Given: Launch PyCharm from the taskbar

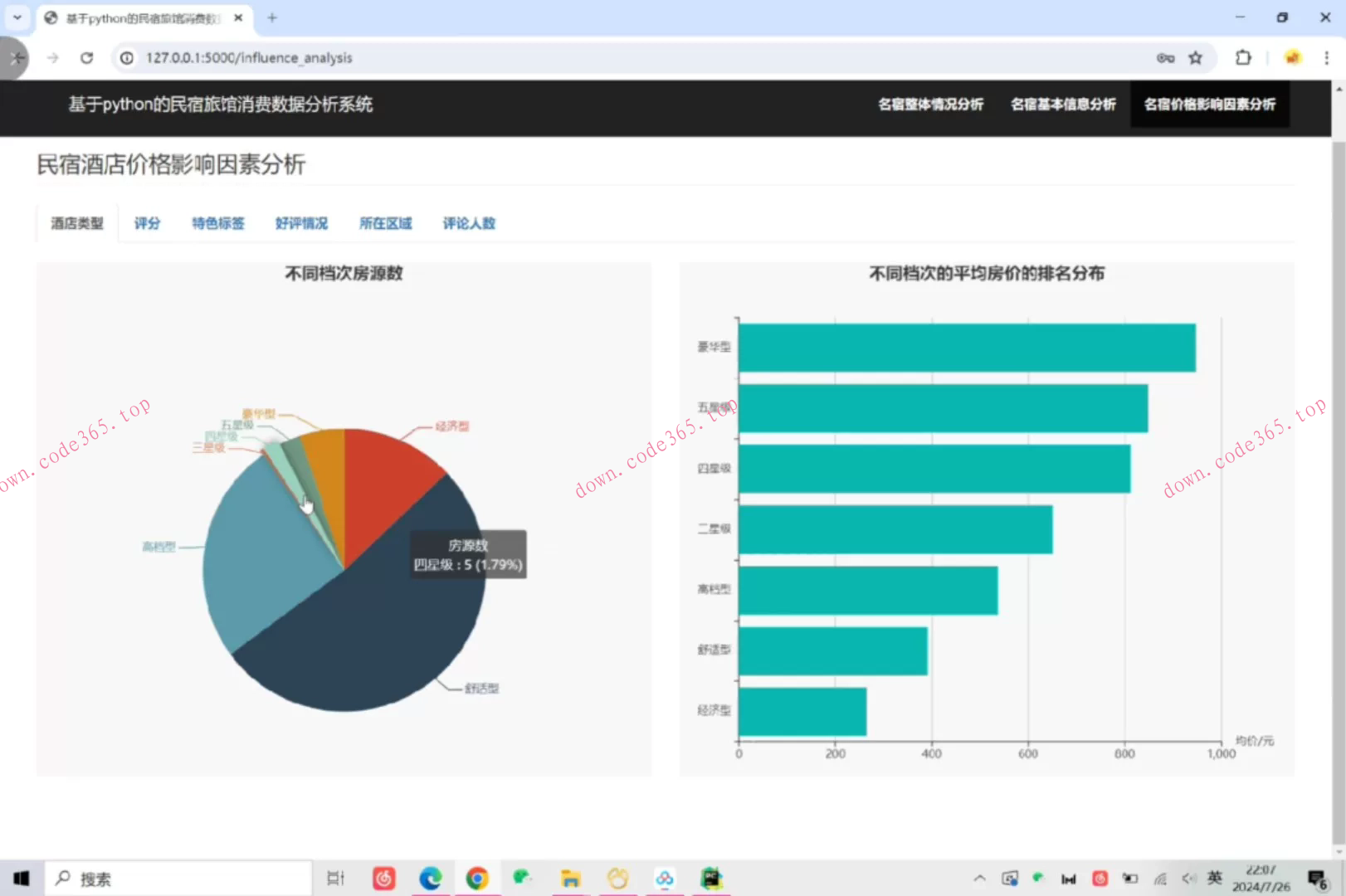Looking at the screenshot, I should click(x=711, y=878).
